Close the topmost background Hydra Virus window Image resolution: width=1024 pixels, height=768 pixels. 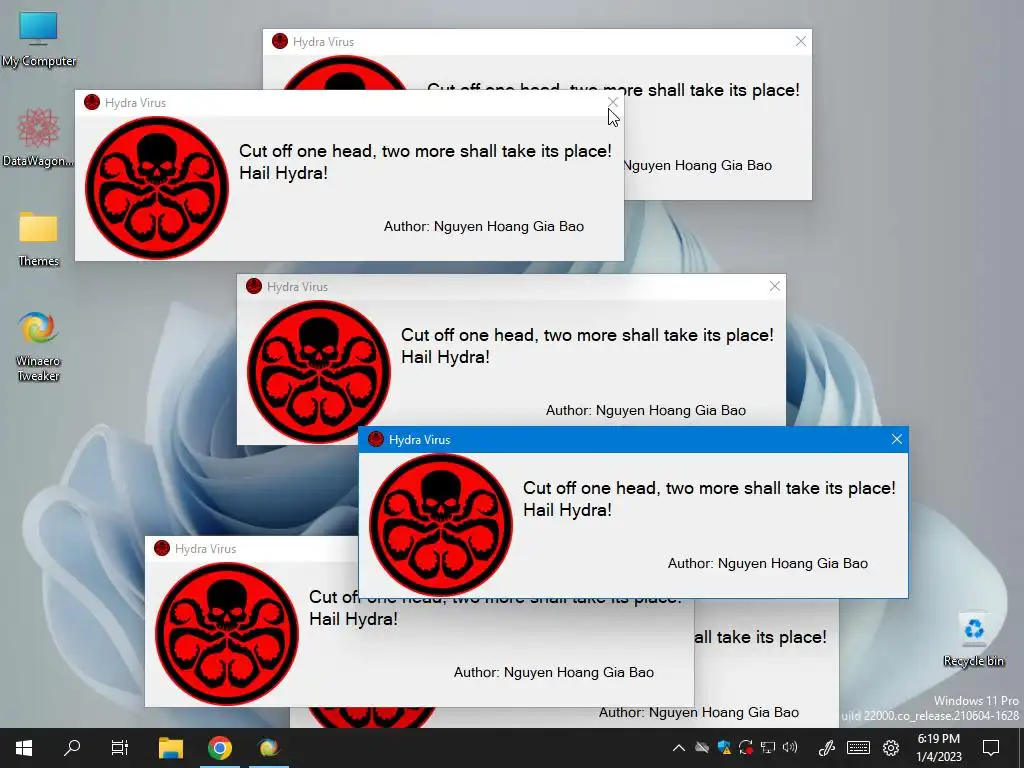[x=801, y=41]
